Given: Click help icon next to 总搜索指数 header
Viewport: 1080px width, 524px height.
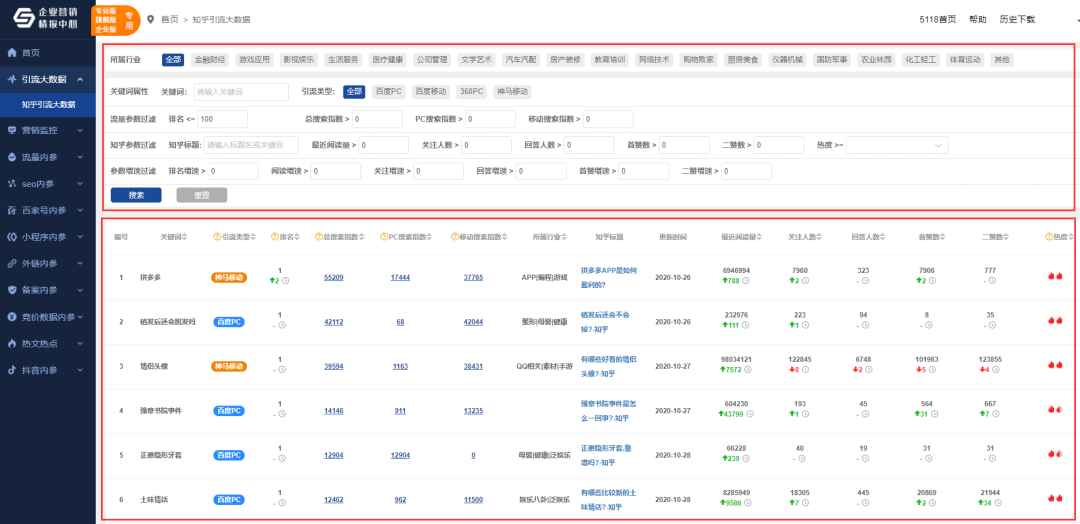Looking at the screenshot, I should pyautogui.click(x=319, y=237).
